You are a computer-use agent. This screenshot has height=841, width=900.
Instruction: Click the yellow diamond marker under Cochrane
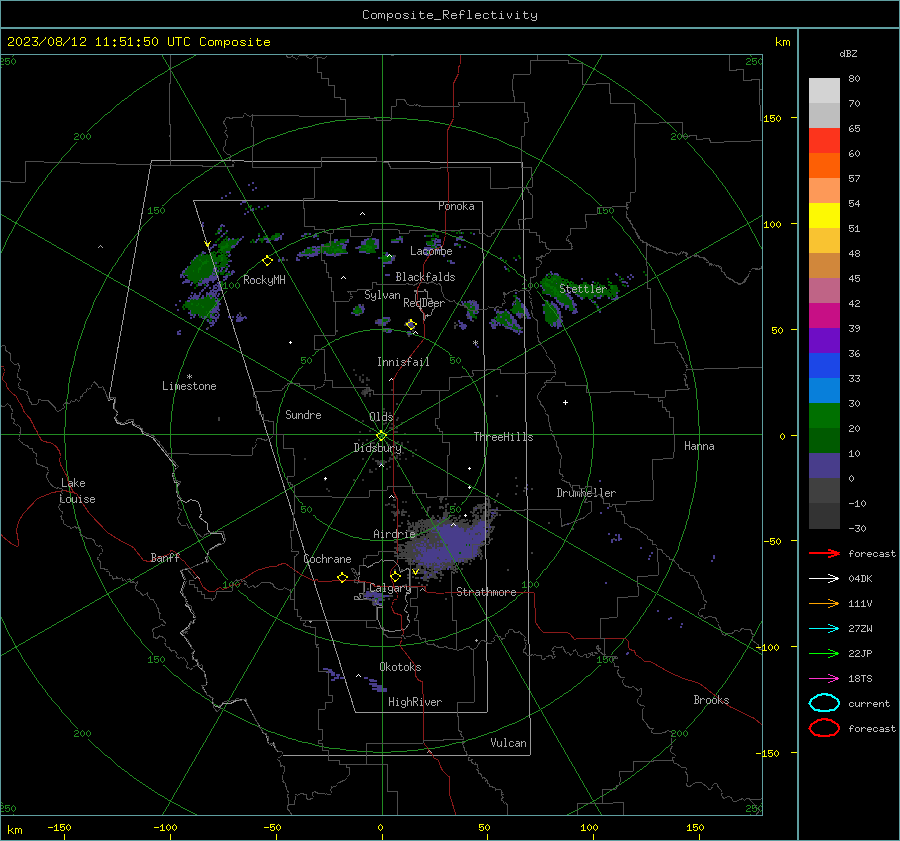[x=342, y=577]
